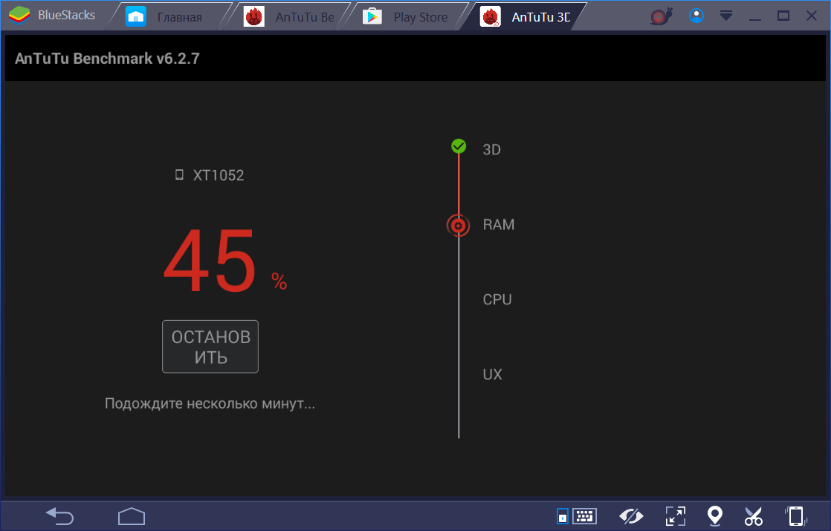Click the CPU stage label

pyautogui.click(x=497, y=299)
